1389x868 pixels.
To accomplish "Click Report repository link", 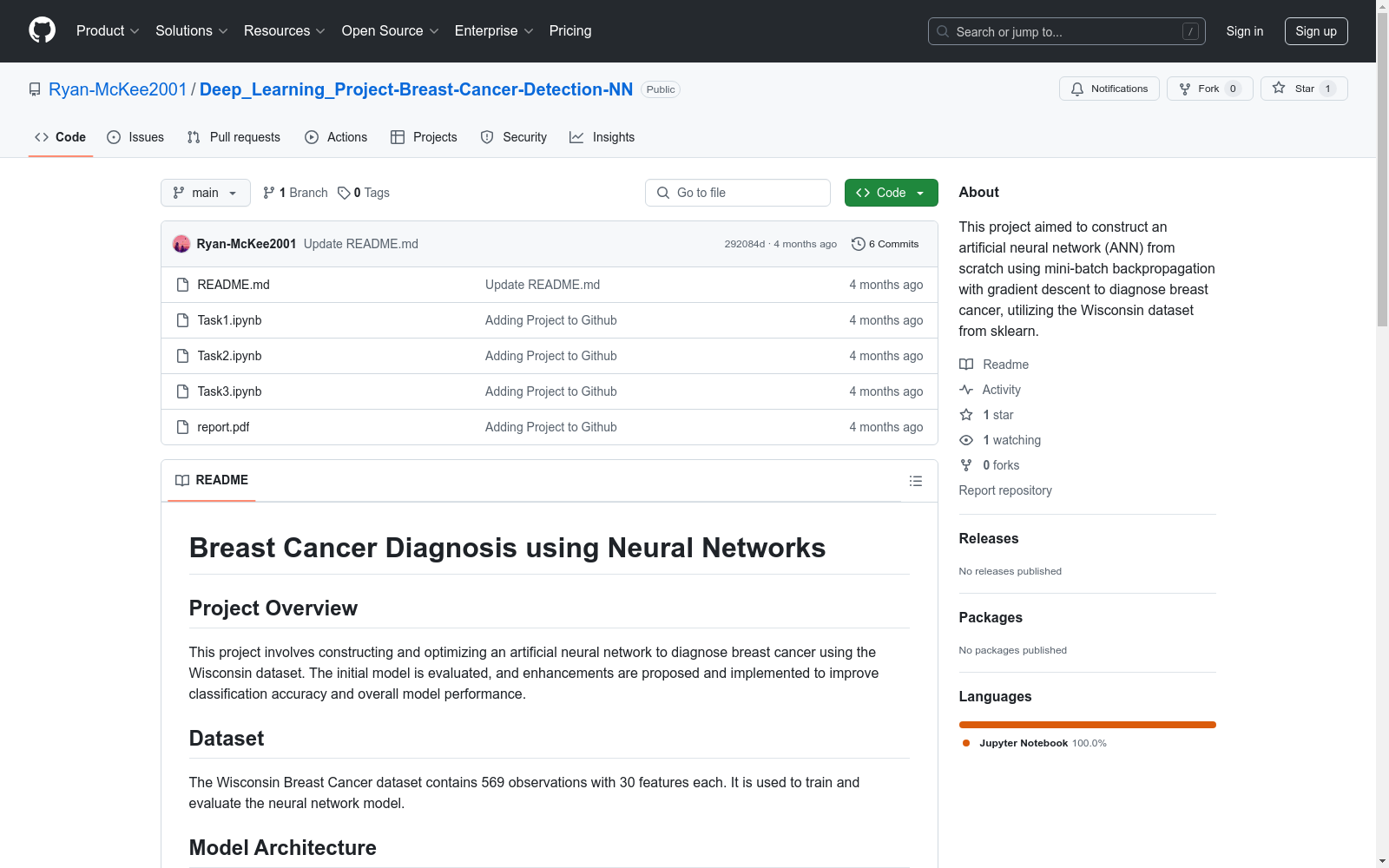I will (1004, 490).
